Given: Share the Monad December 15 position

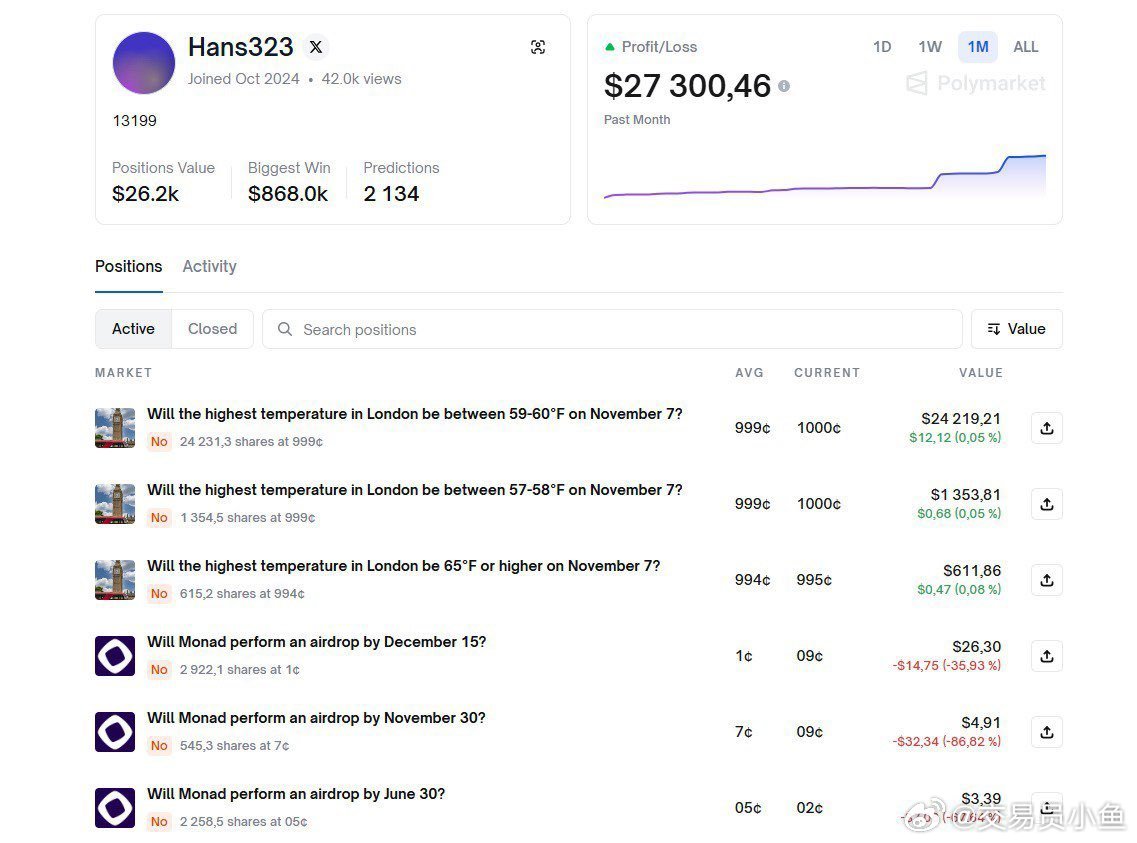Looking at the screenshot, I should tap(1046, 657).
